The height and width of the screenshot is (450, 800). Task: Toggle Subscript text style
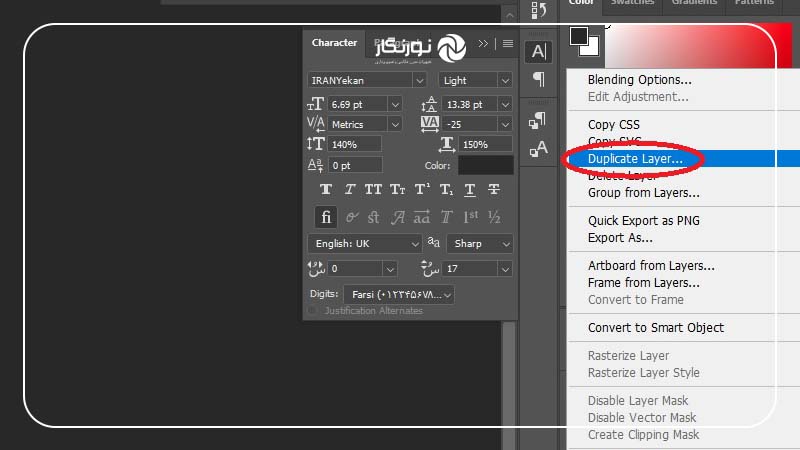[446, 190]
